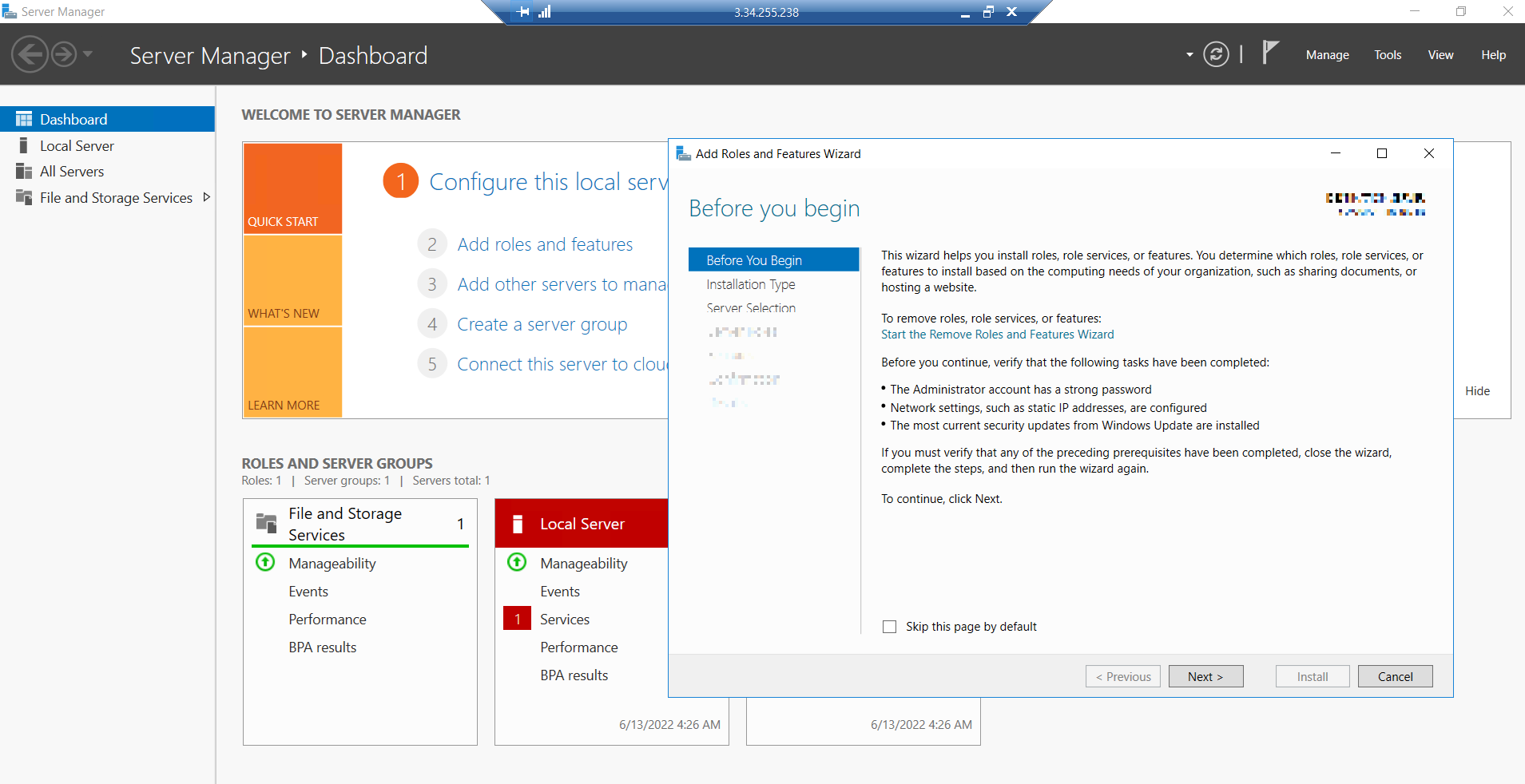This screenshot has height=784, width=1525.
Task: Click the Local Server sidebar icon
Action: (x=24, y=145)
